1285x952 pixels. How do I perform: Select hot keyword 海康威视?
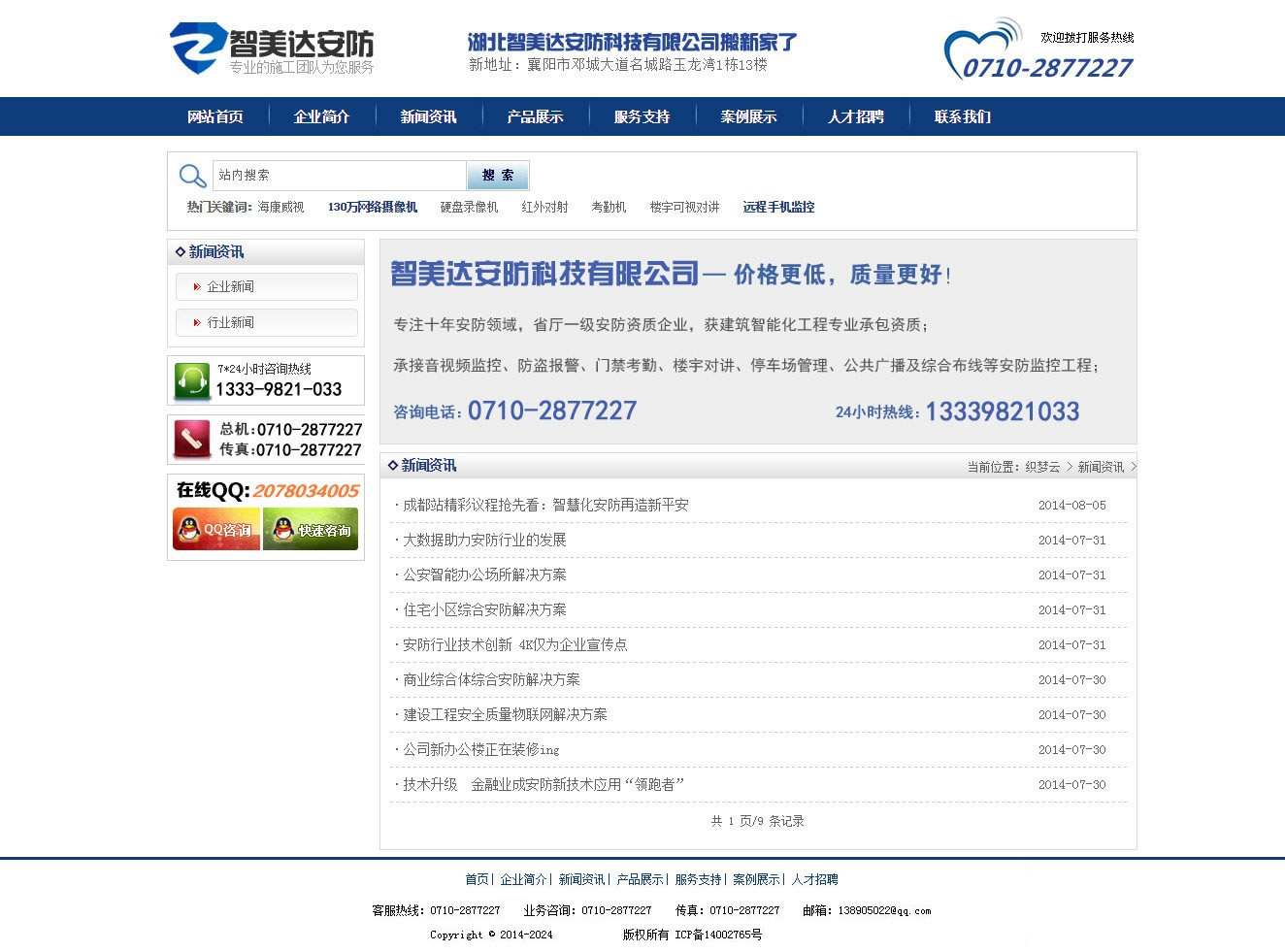280,208
